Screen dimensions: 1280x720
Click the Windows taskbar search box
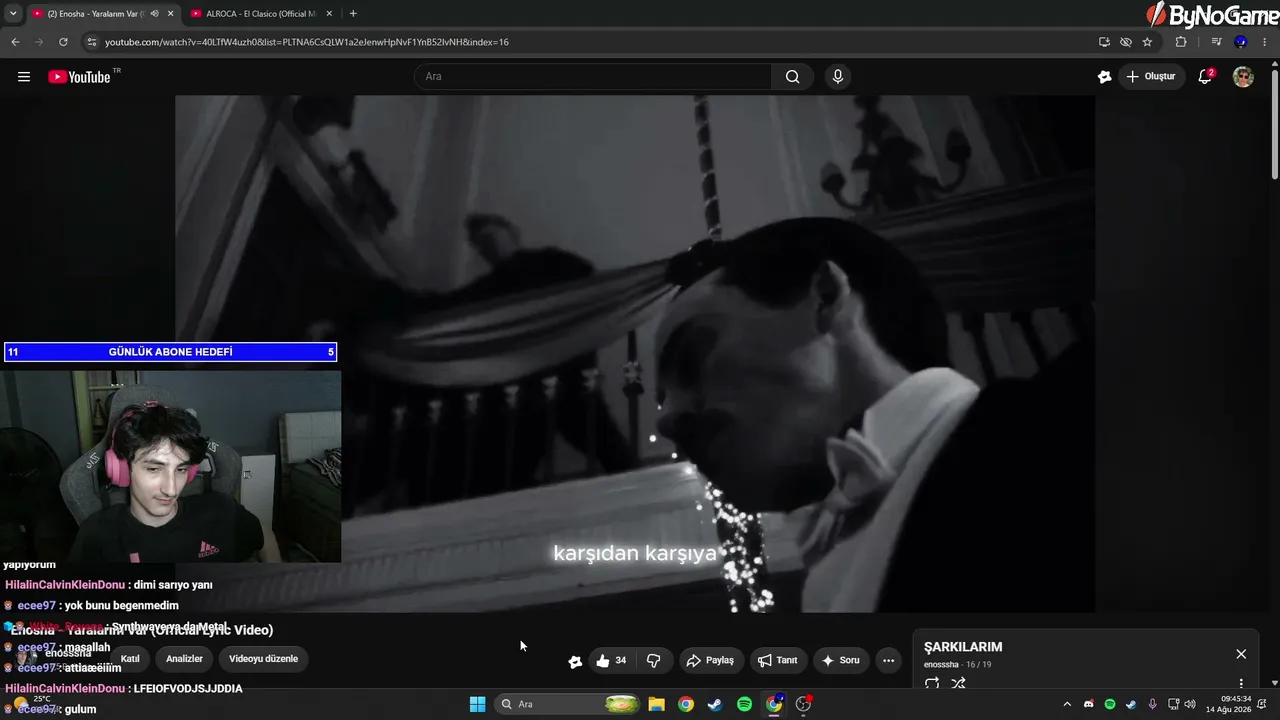[x=568, y=704]
